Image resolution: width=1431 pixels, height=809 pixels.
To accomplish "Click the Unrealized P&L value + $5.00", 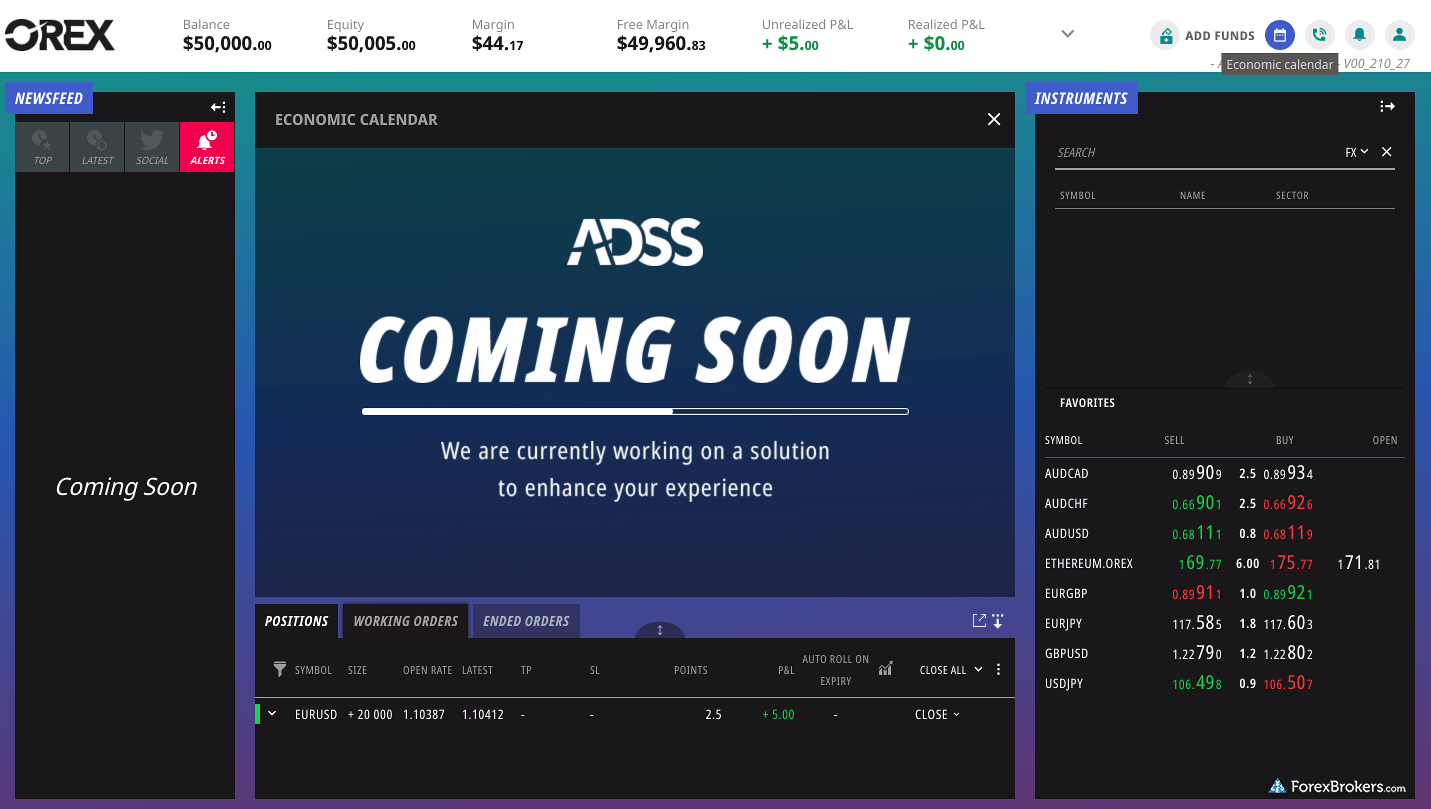I will [790, 44].
